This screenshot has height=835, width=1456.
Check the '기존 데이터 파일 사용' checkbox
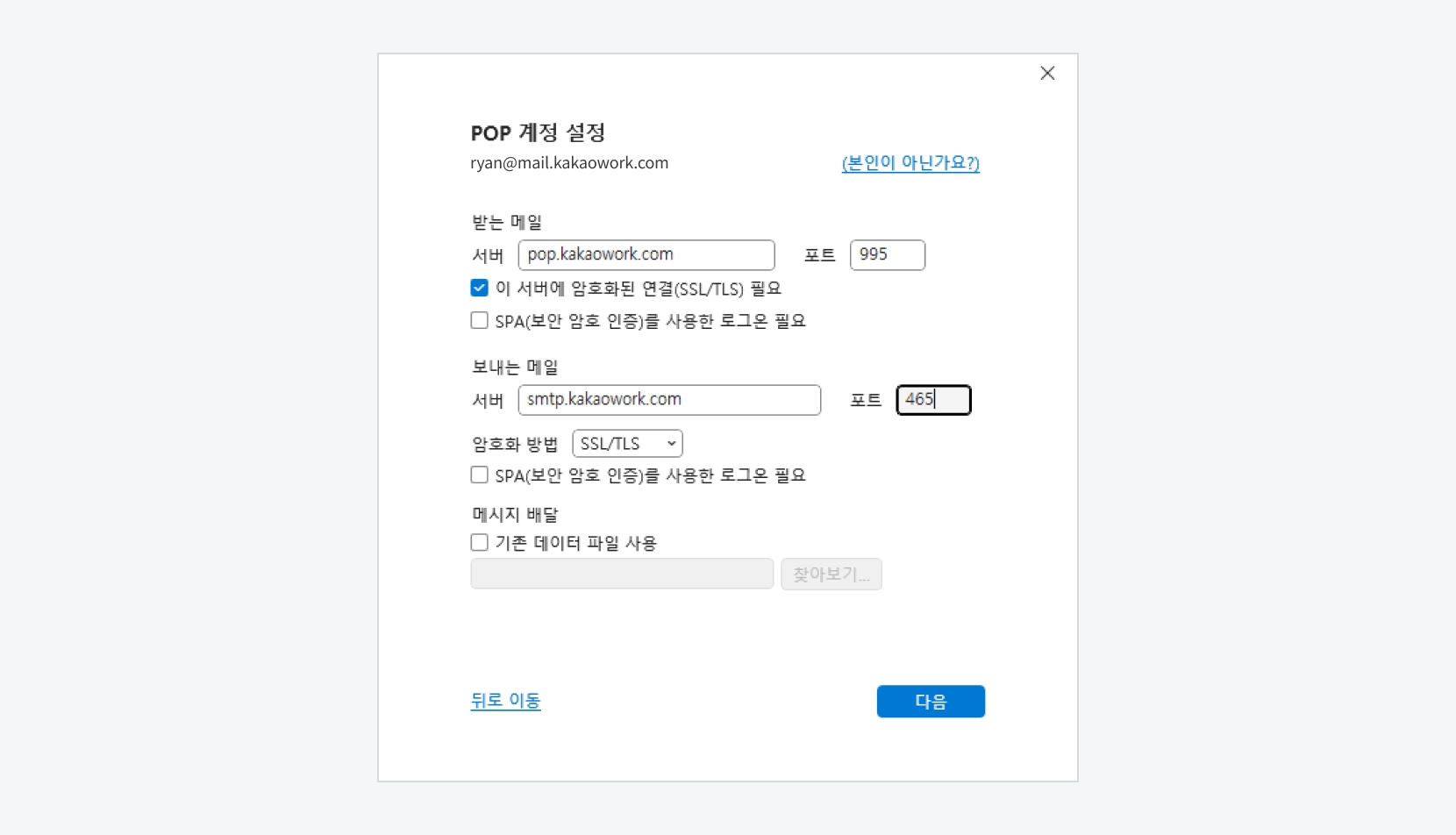click(480, 543)
